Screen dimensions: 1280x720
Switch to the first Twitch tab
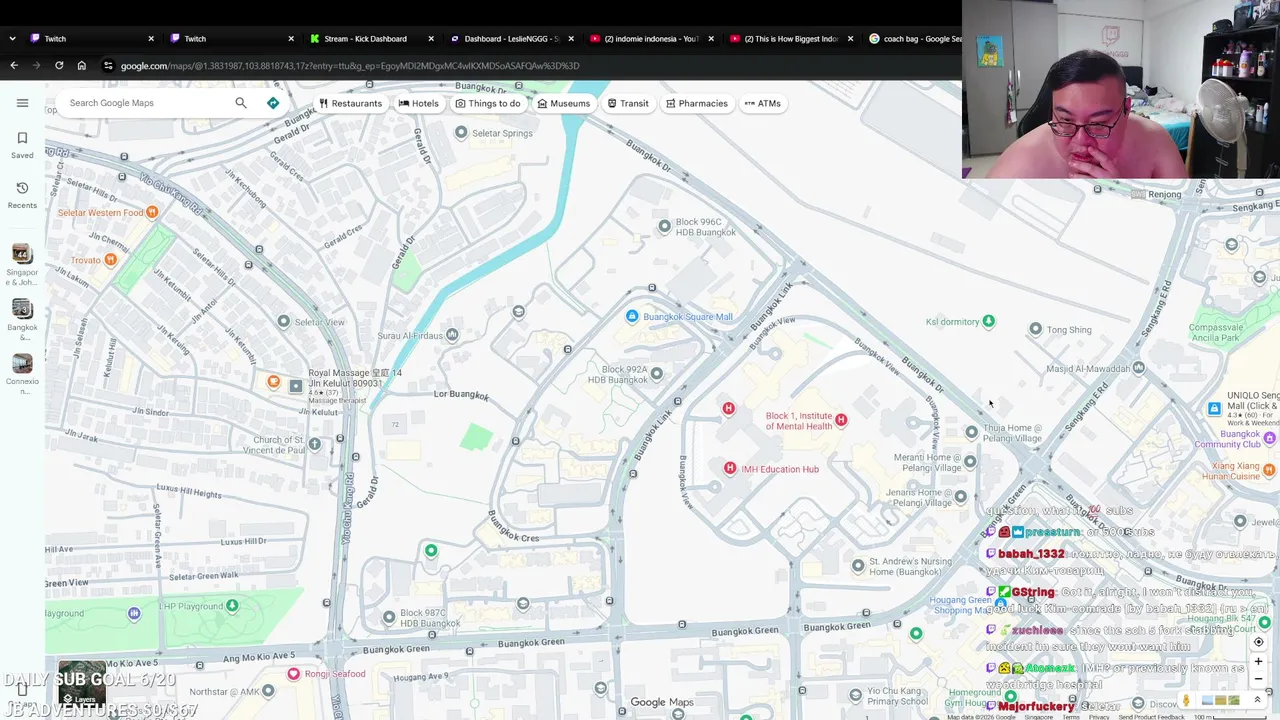90,39
